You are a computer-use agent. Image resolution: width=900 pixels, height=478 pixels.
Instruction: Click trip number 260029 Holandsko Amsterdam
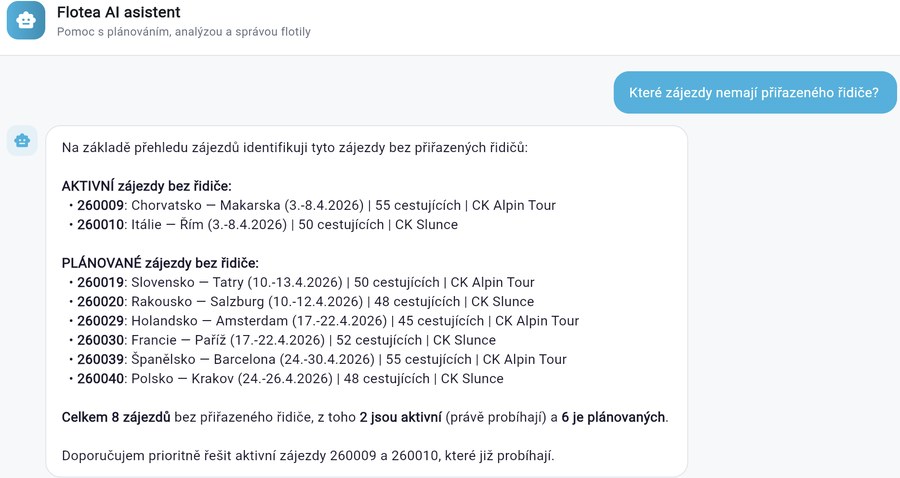[100, 321]
